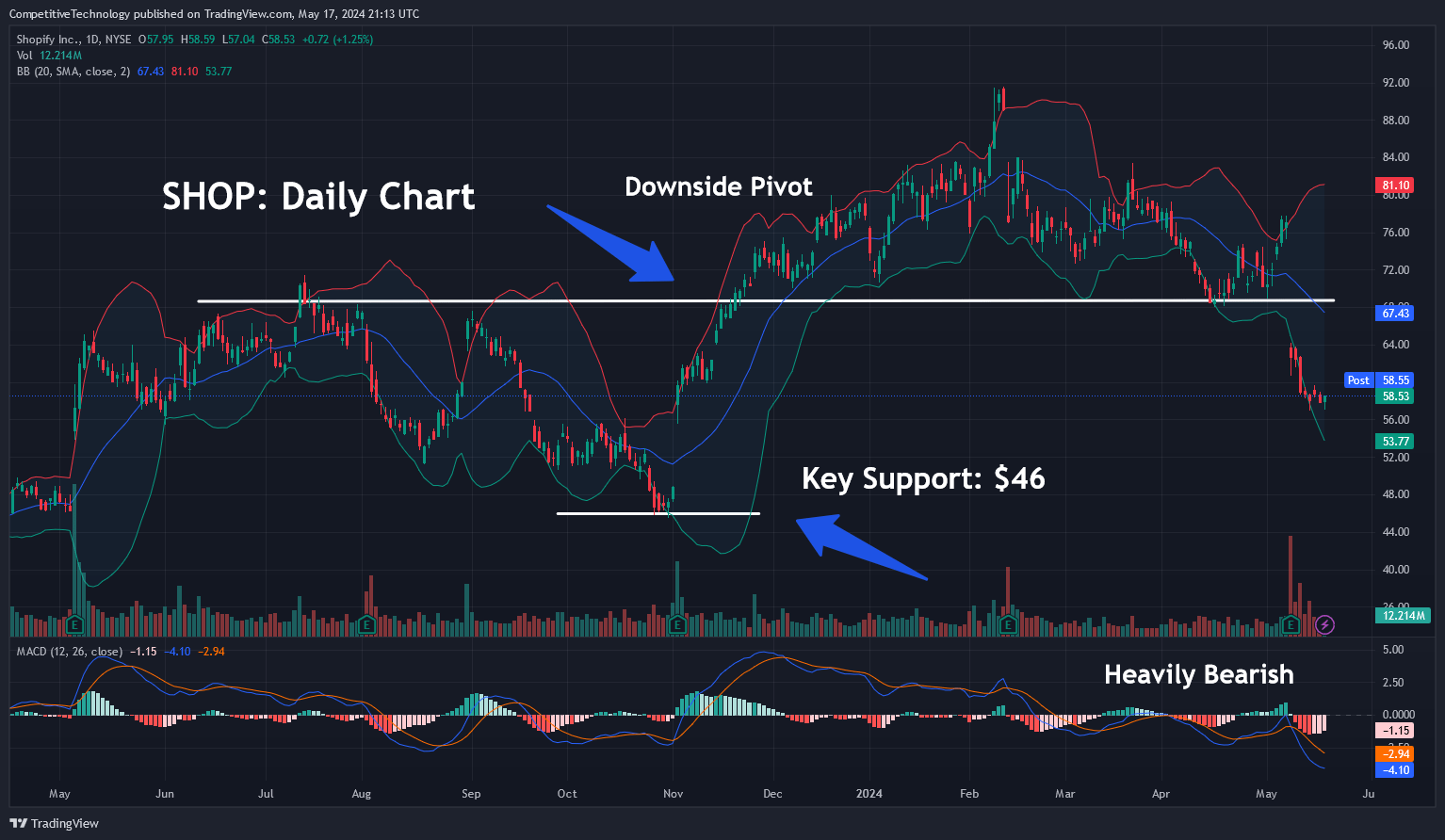Click the E earnings marker under February
Viewport: 1445px width, 840px height.
[1007, 624]
